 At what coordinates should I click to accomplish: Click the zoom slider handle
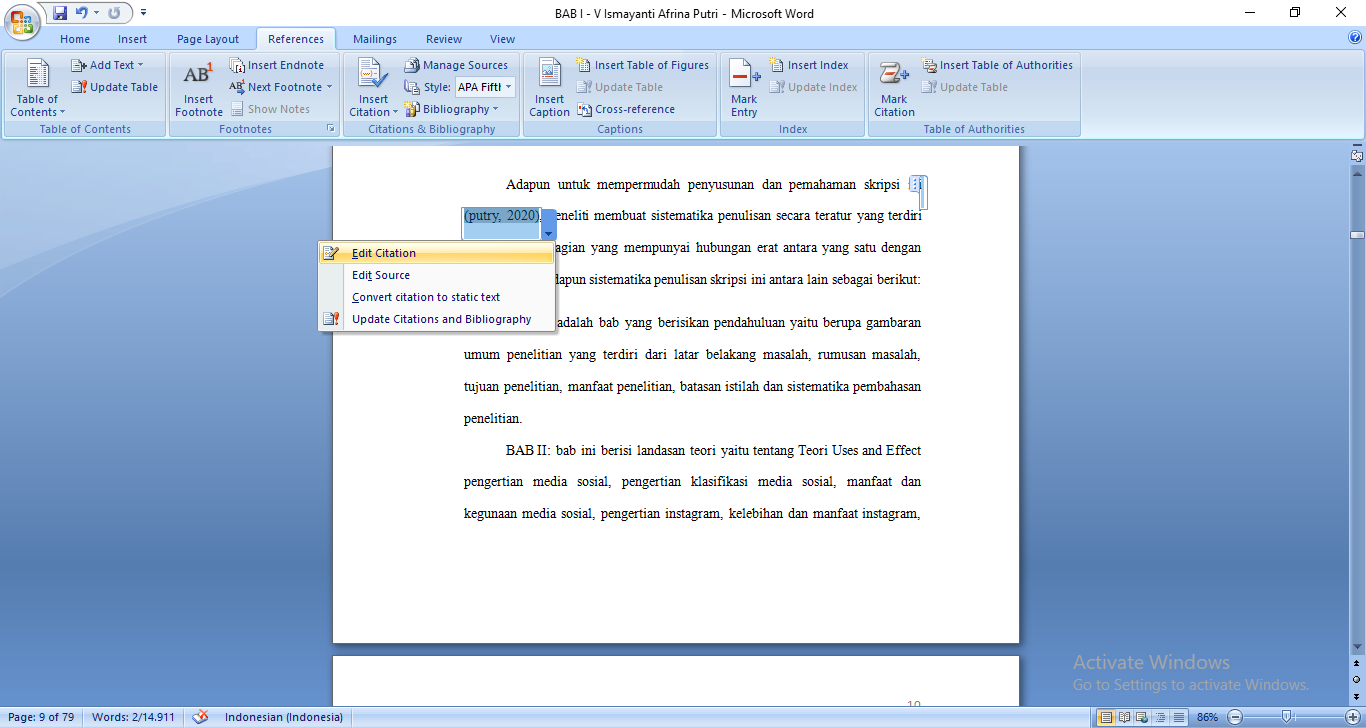(1287, 717)
